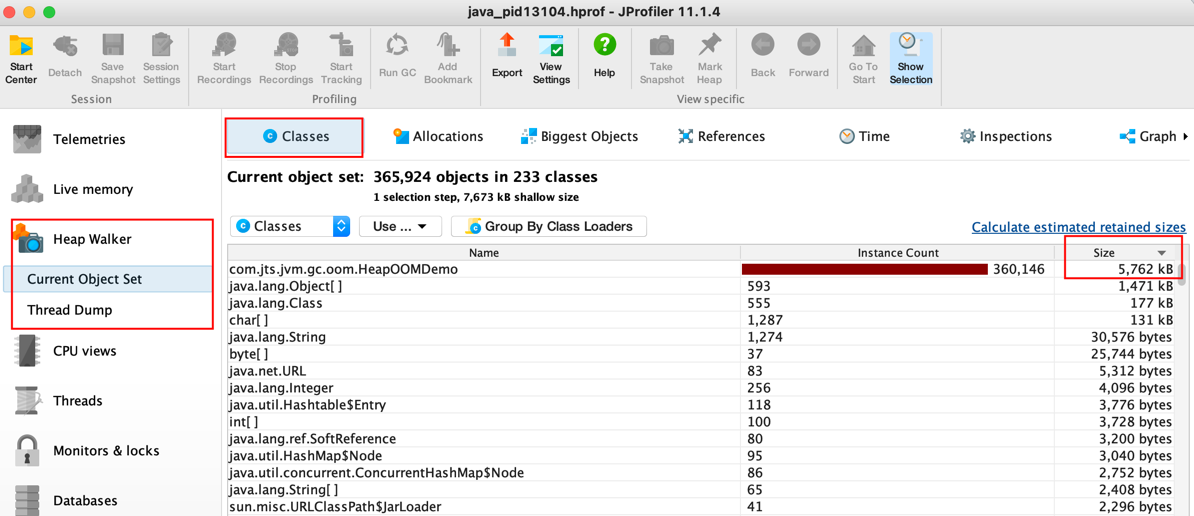Image resolution: width=1194 pixels, height=516 pixels.
Task: Open the Use ... dropdown
Action: (400, 226)
